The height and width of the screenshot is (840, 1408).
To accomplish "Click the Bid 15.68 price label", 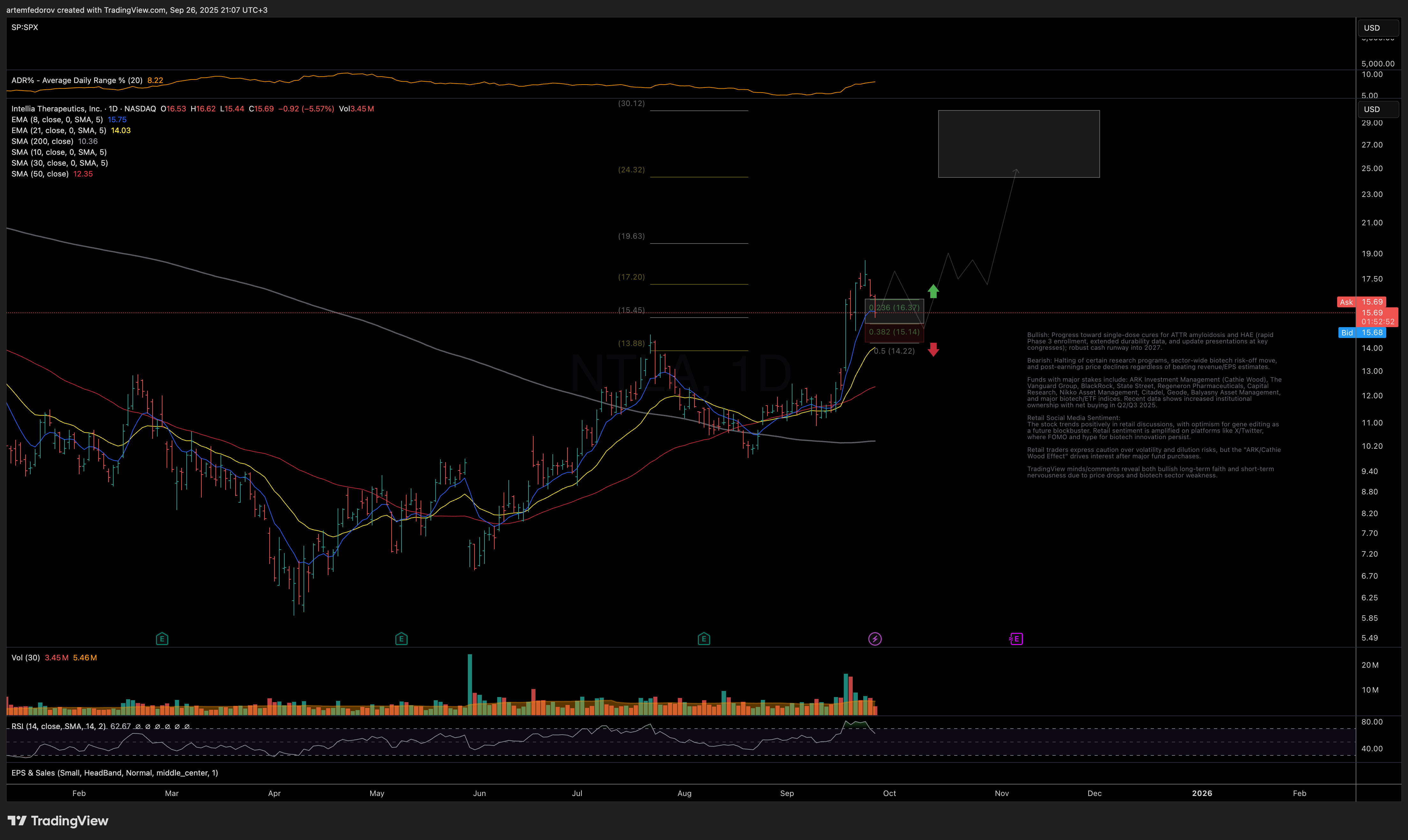I will click(x=1362, y=332).
